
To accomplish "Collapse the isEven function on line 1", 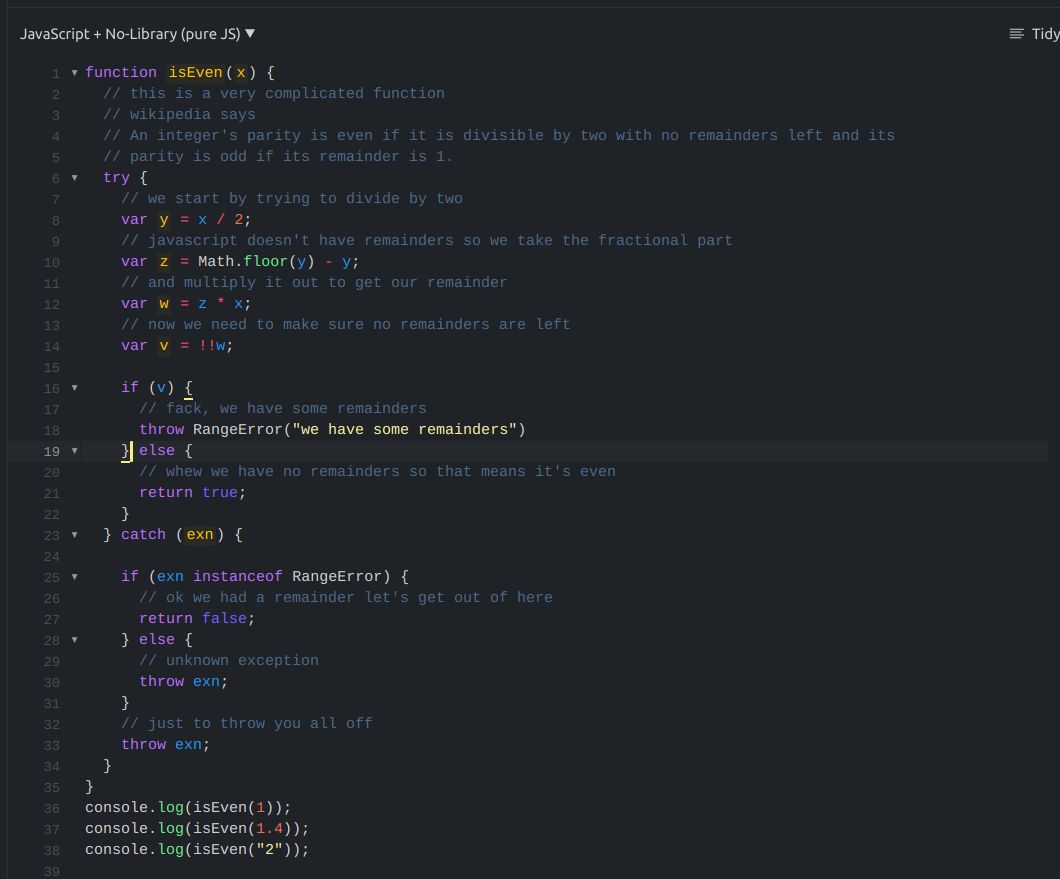I will coord(73,72).
